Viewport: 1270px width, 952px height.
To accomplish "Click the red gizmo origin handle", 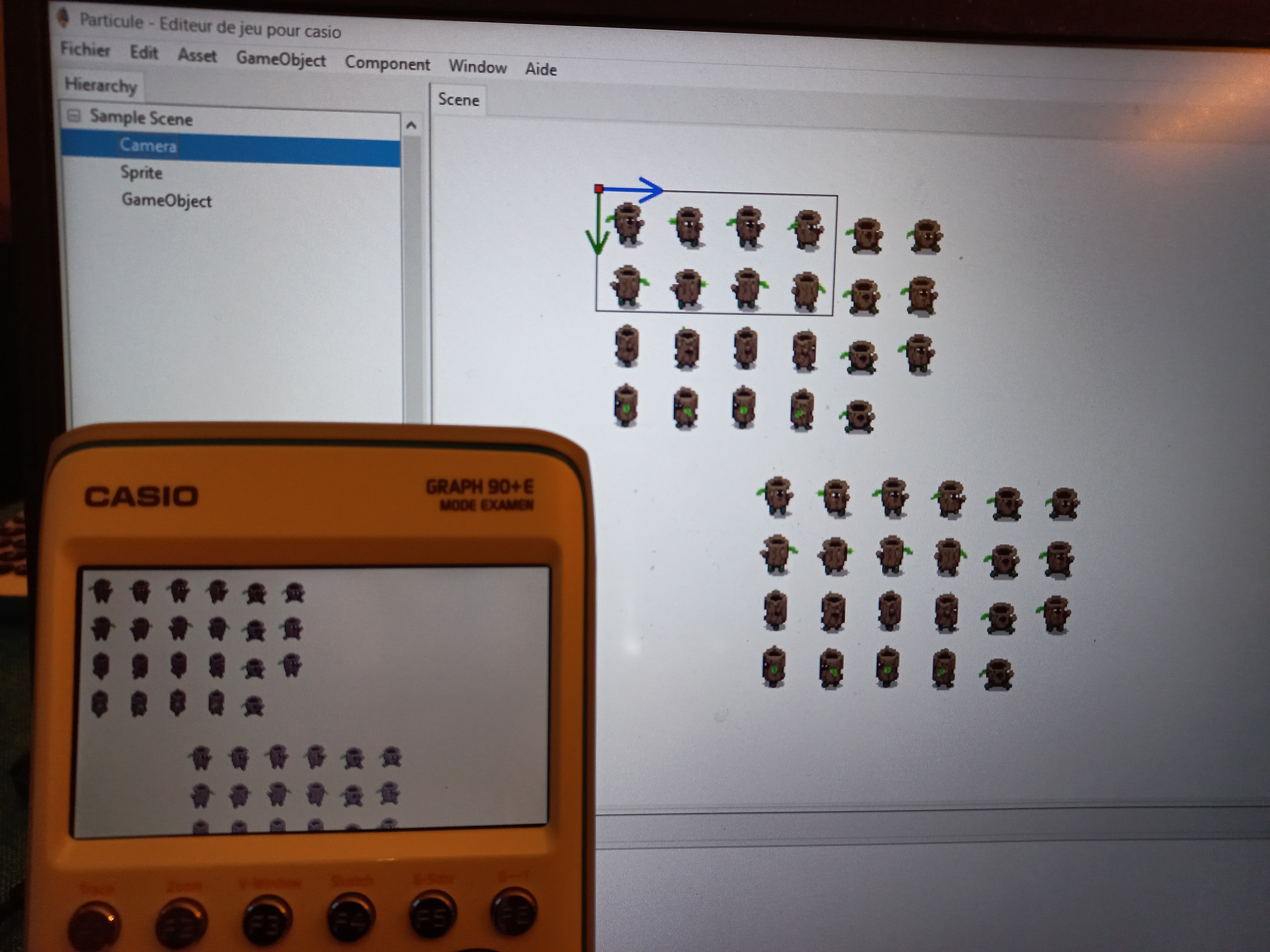I will (599, 188).
